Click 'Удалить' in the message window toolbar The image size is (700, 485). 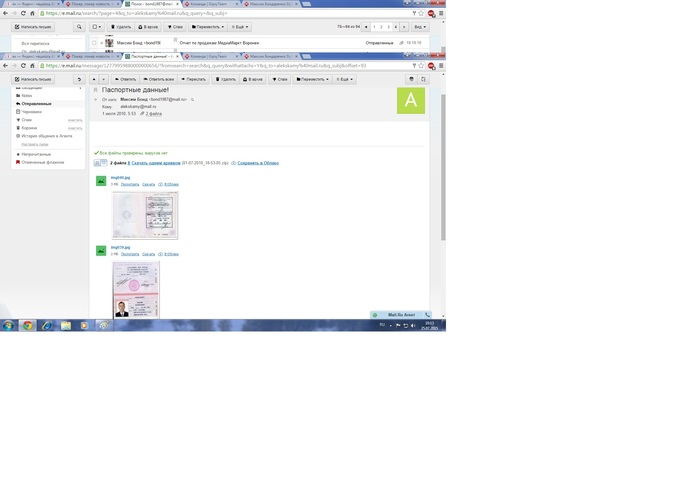coord(226,79)
